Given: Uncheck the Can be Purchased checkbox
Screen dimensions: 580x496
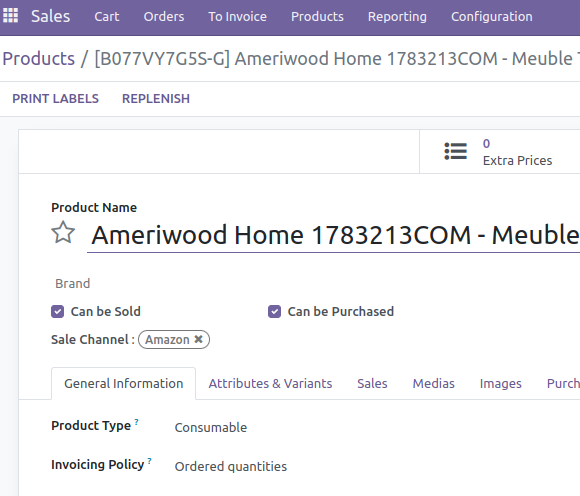Looking at the screenshot, I should point(274,311).
